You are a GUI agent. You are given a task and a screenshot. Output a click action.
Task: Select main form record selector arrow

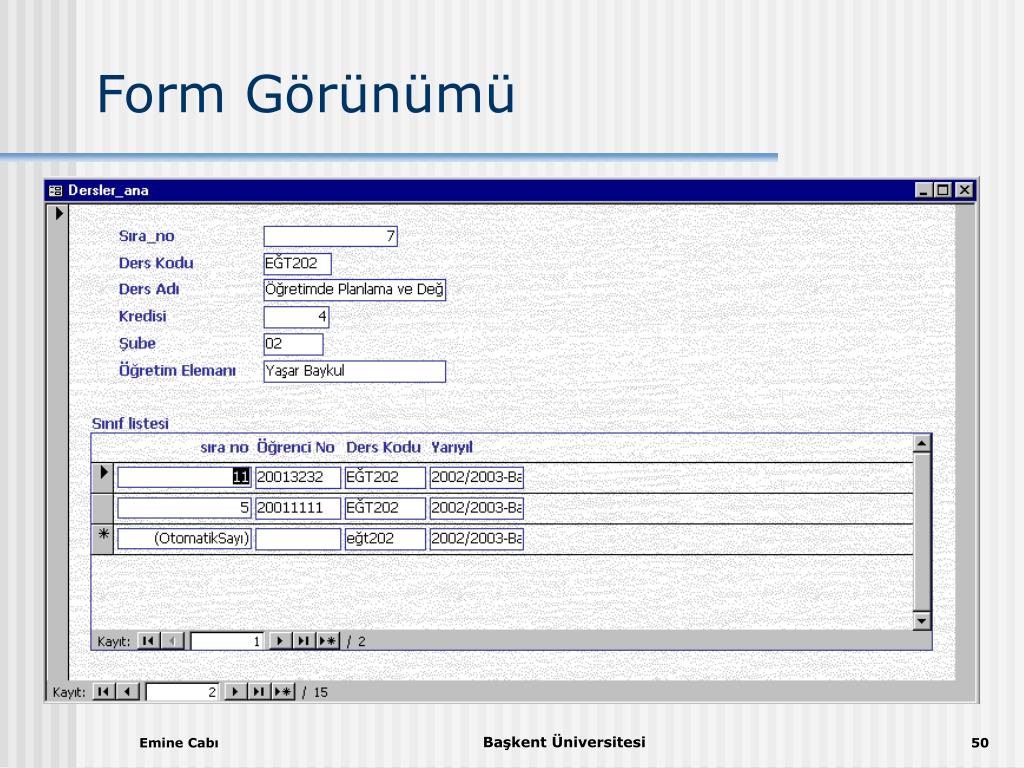click(59, 213)
